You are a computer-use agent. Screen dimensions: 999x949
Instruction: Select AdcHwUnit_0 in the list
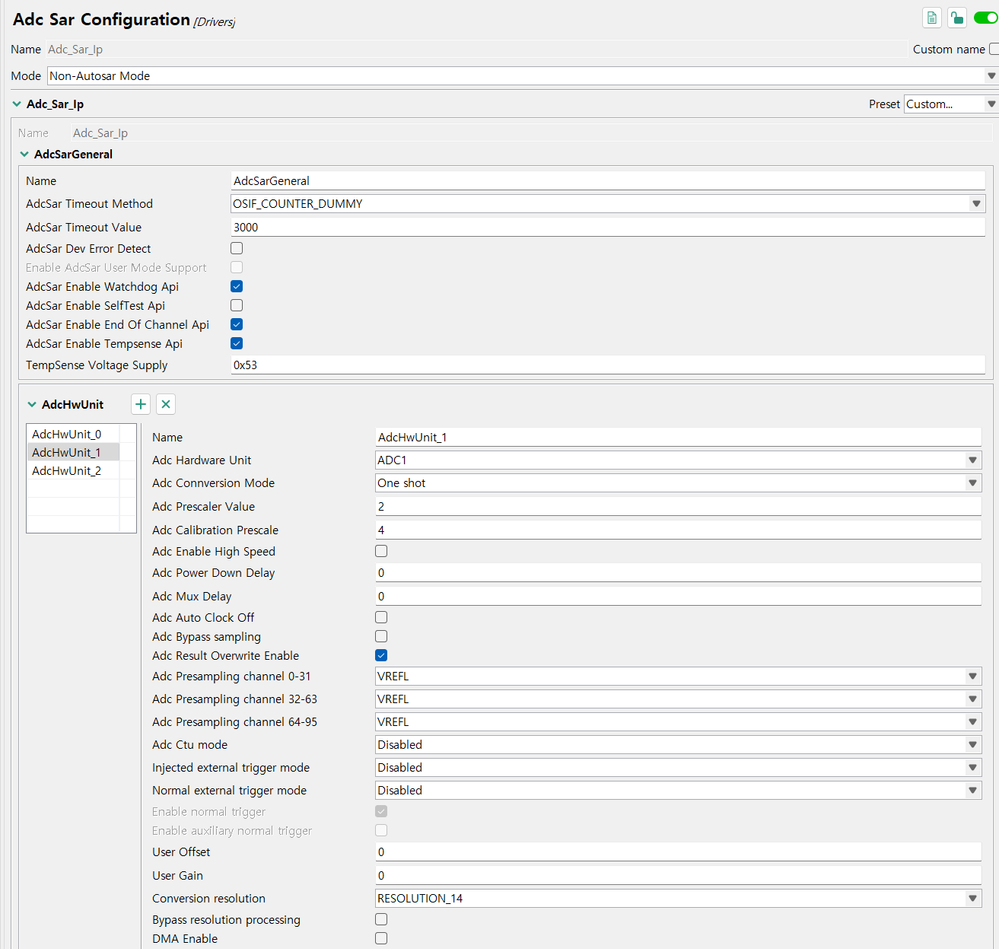pos(67,434)
